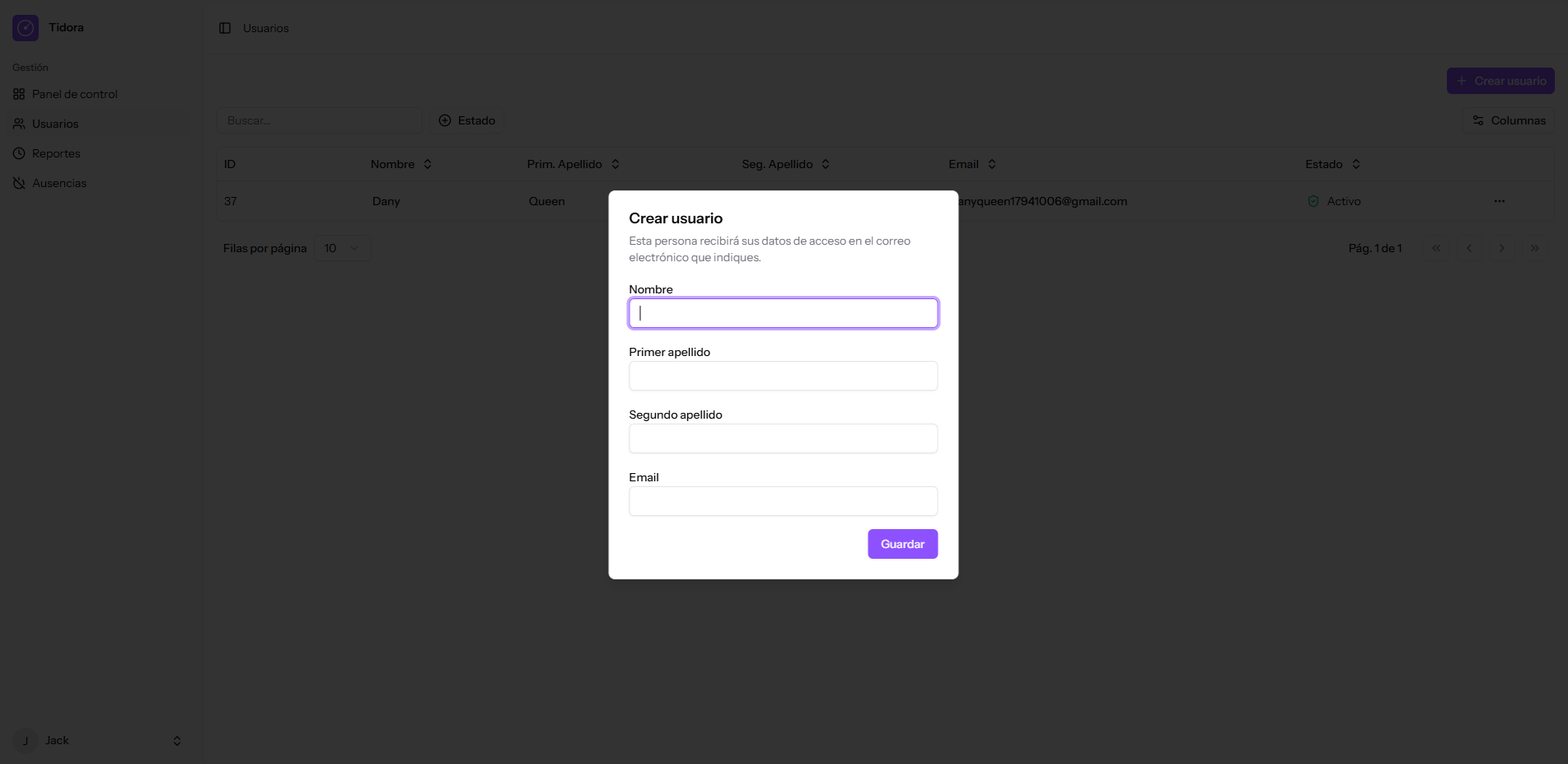This screenshot has width=1568, height=764.
Task: Toggle the sidebar panel icon
Action: click(225, 28)
